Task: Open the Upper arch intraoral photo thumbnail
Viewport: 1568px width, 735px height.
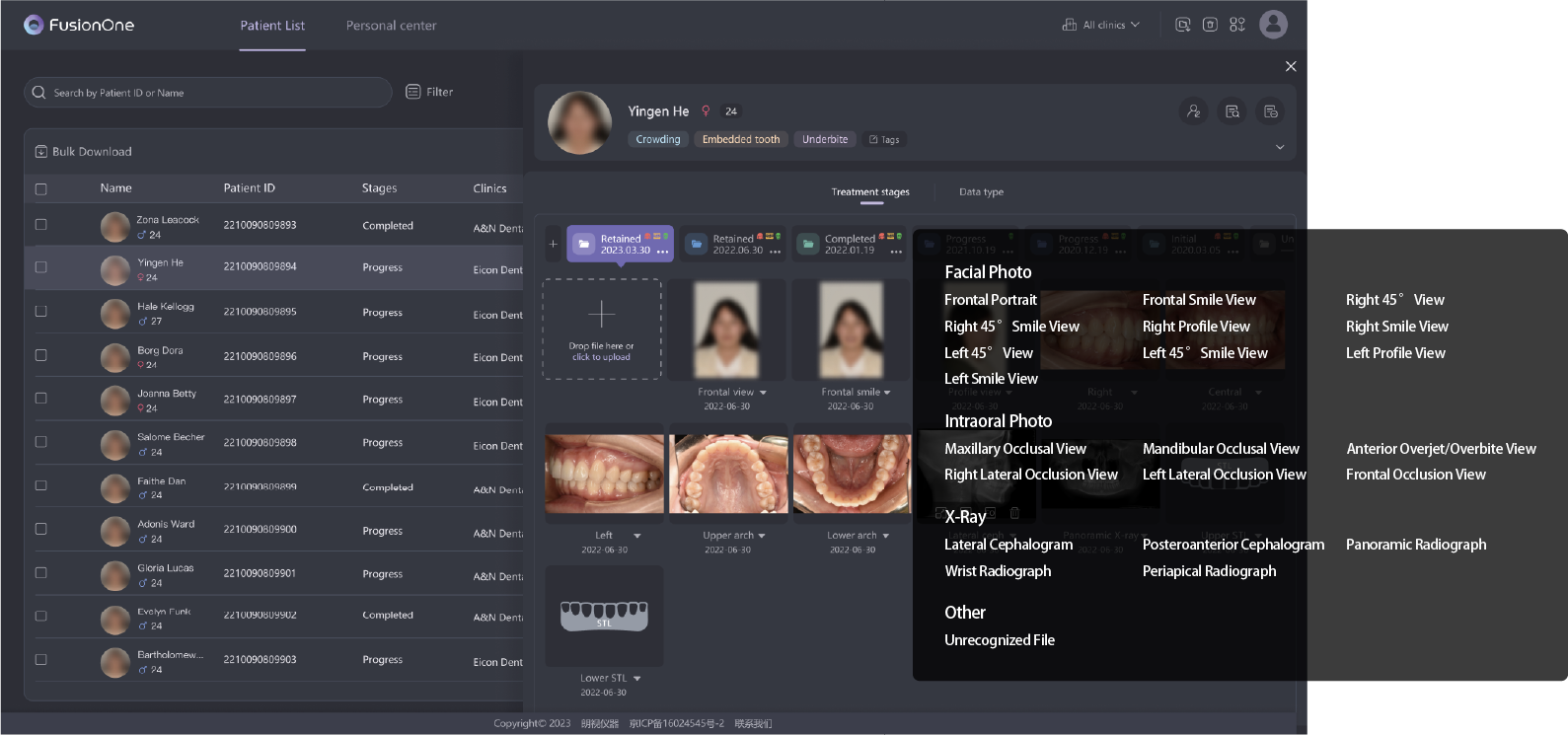Action: (728, 475)
